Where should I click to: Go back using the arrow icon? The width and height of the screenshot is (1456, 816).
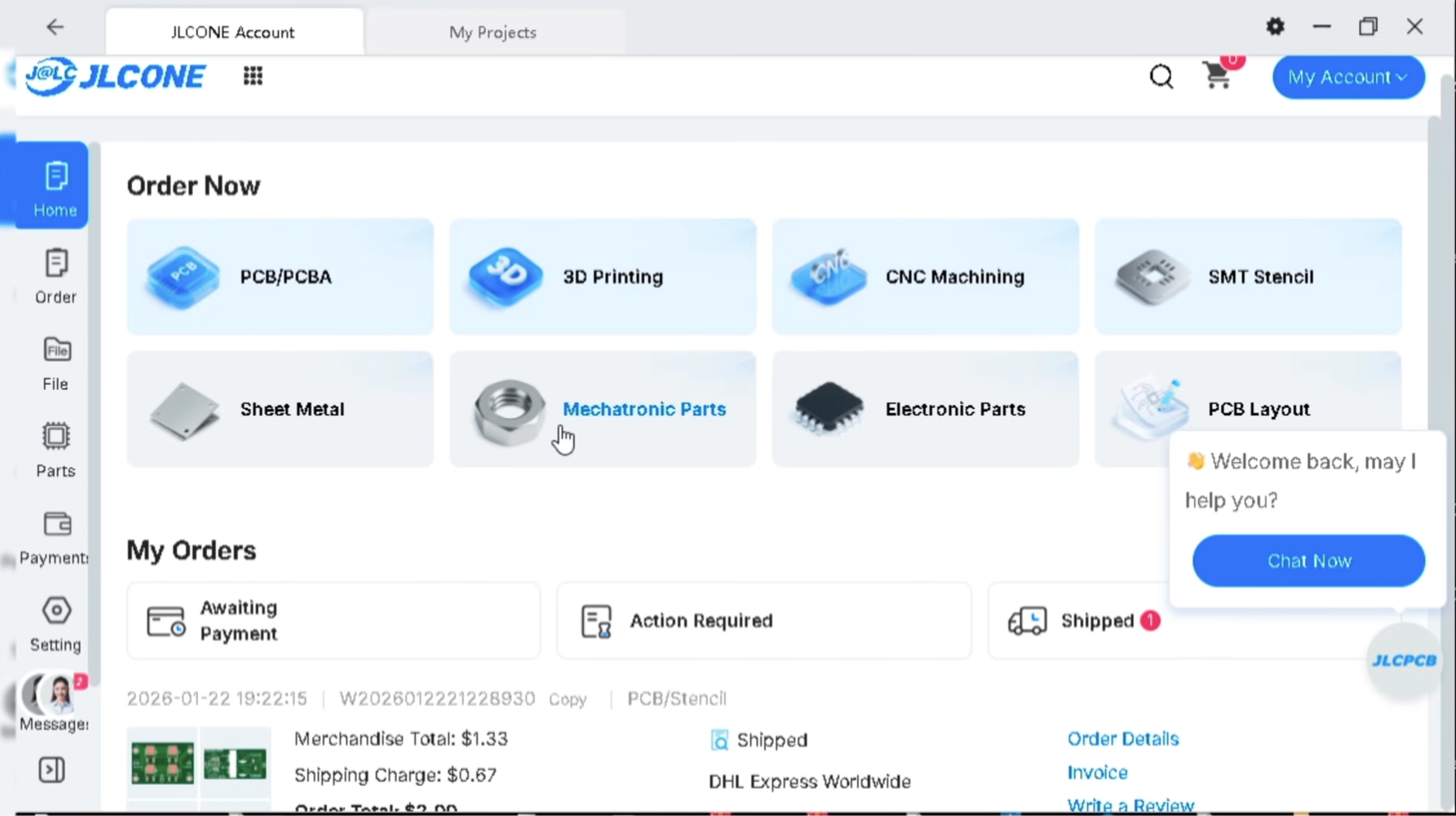pyautogui.click(x=55, y=27)
